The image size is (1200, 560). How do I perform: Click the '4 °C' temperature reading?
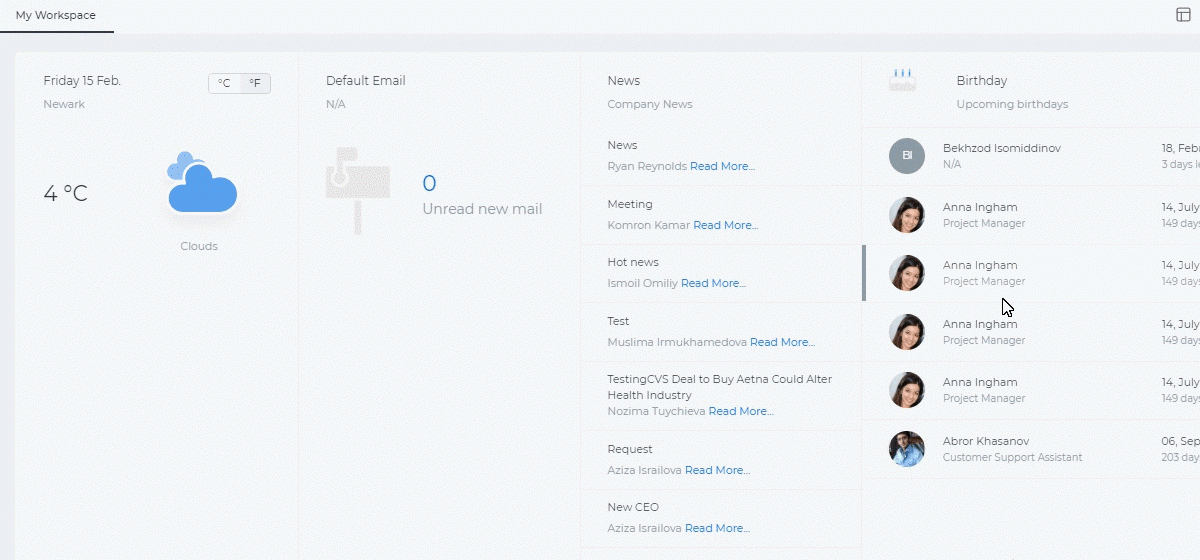[x=66, y=193]
